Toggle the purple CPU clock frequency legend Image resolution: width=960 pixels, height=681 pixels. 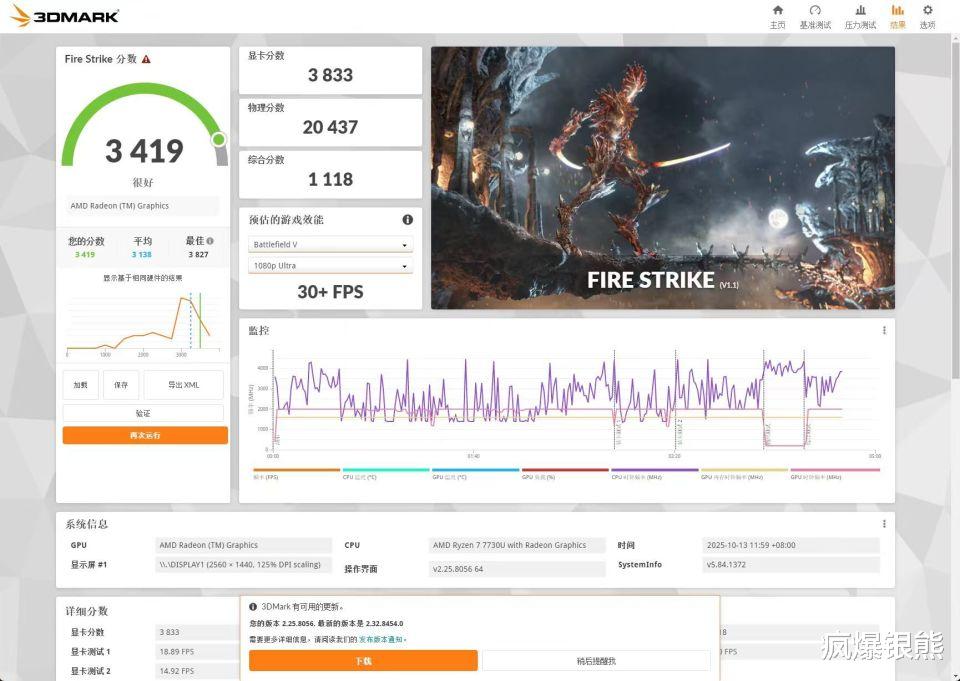(x=654, y=474)
